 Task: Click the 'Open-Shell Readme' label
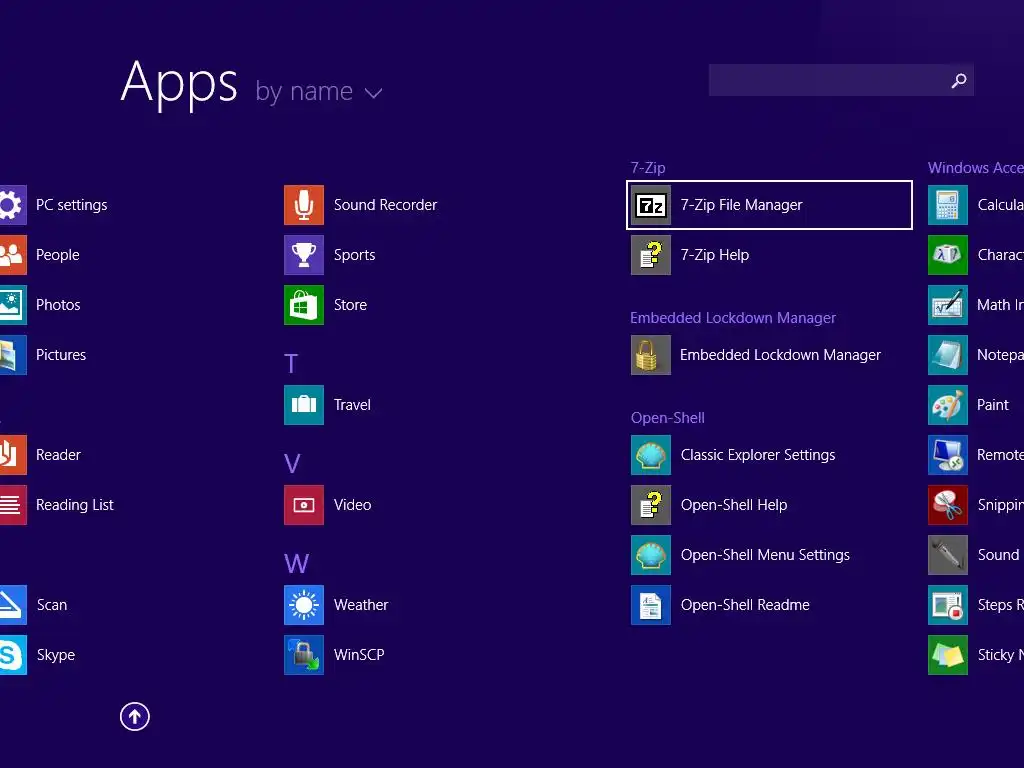point(745,605)
